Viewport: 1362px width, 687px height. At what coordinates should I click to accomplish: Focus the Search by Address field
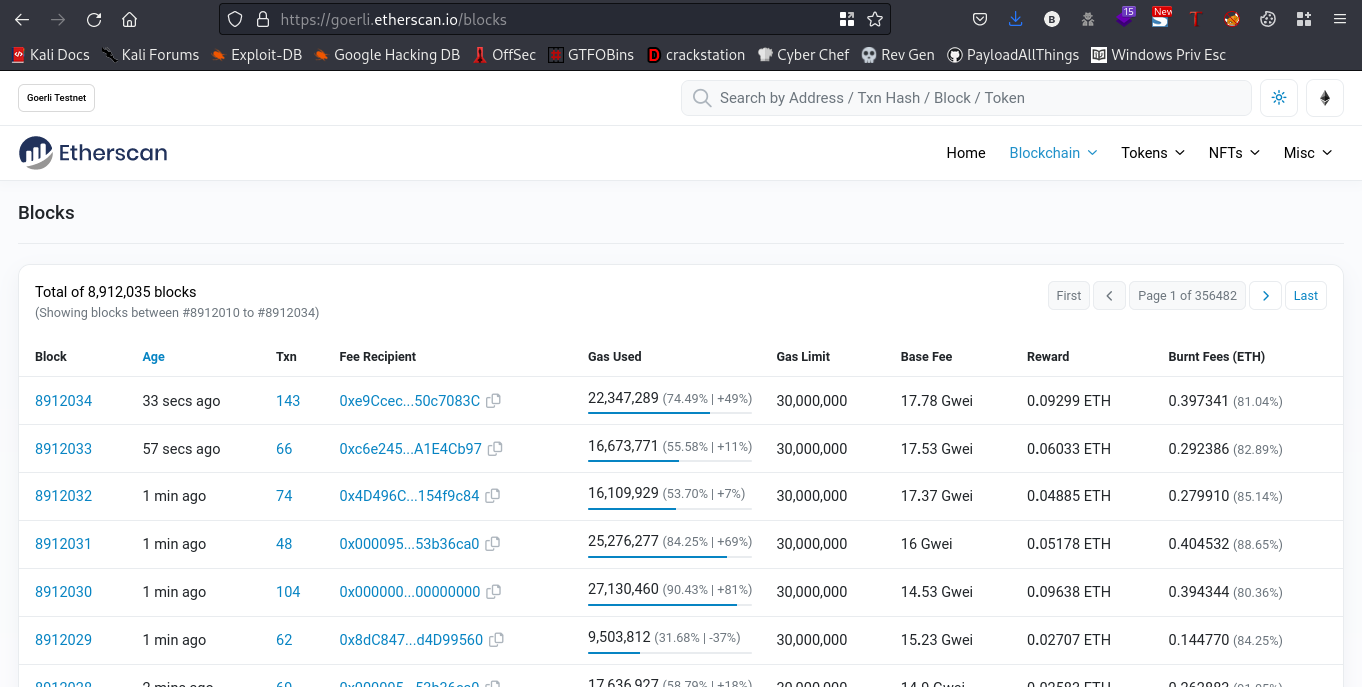coord(966,98)
